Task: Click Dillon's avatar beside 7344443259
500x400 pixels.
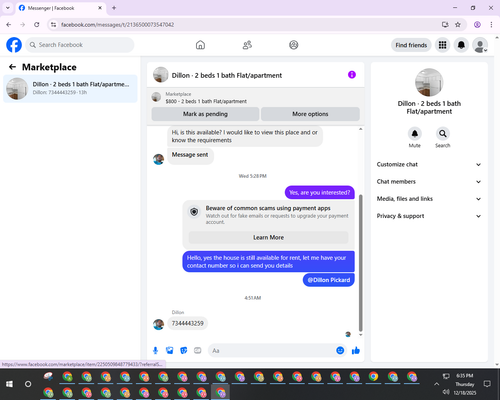Action: coord(158,324)
